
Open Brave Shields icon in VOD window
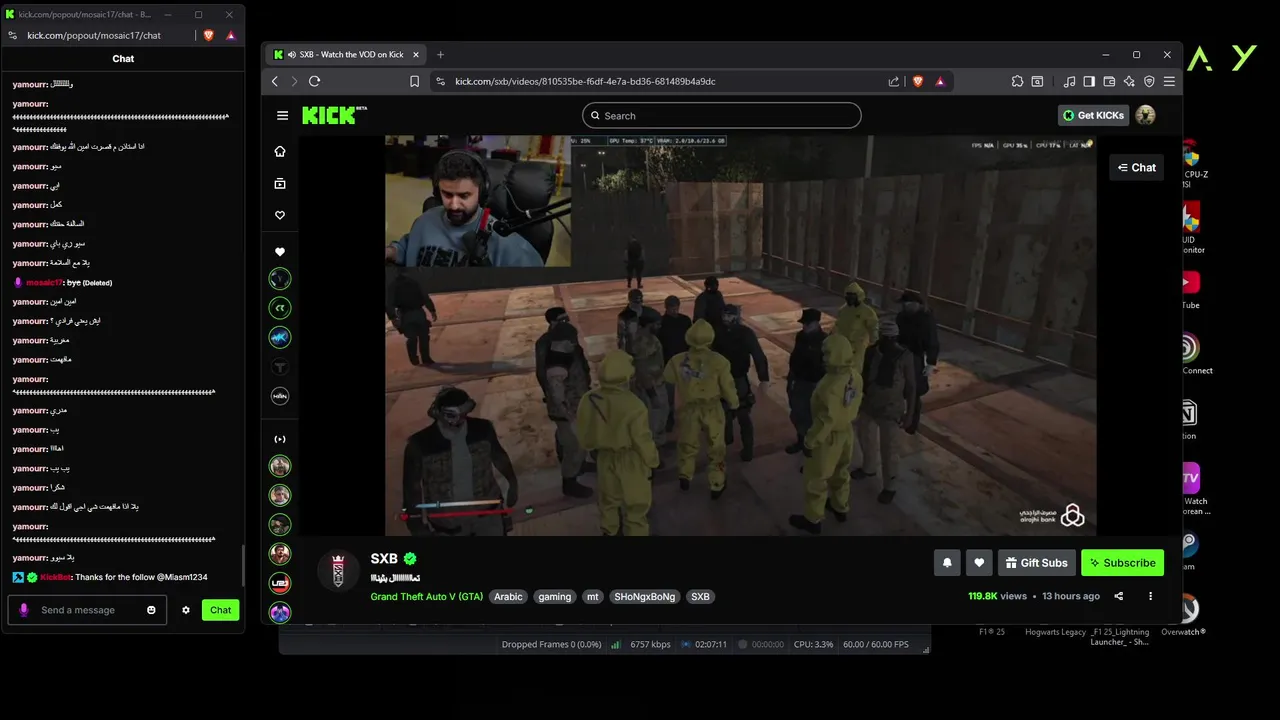[x=918, y=82]
